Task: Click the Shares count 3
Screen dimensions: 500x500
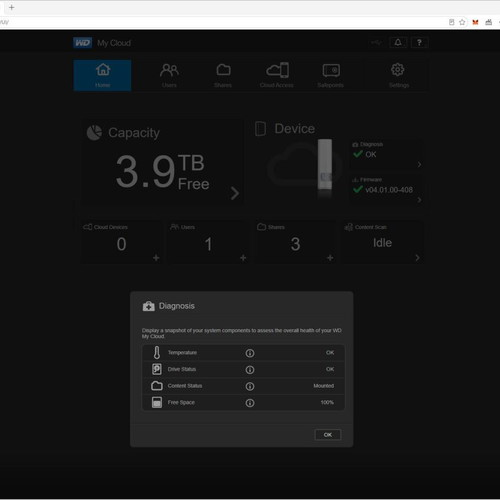Action: (x=295, y=244)
